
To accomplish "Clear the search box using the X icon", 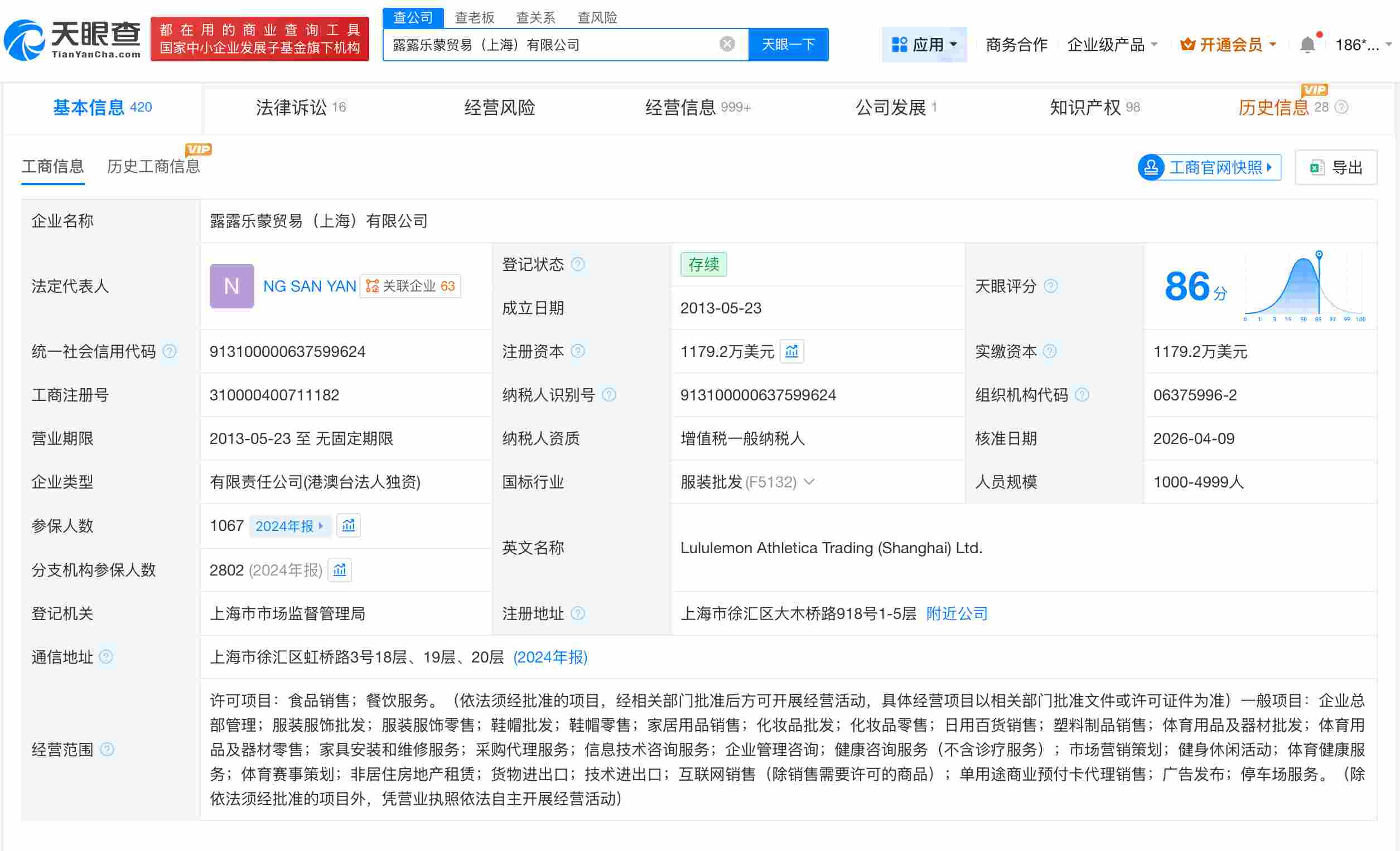I will coord(726,43).
